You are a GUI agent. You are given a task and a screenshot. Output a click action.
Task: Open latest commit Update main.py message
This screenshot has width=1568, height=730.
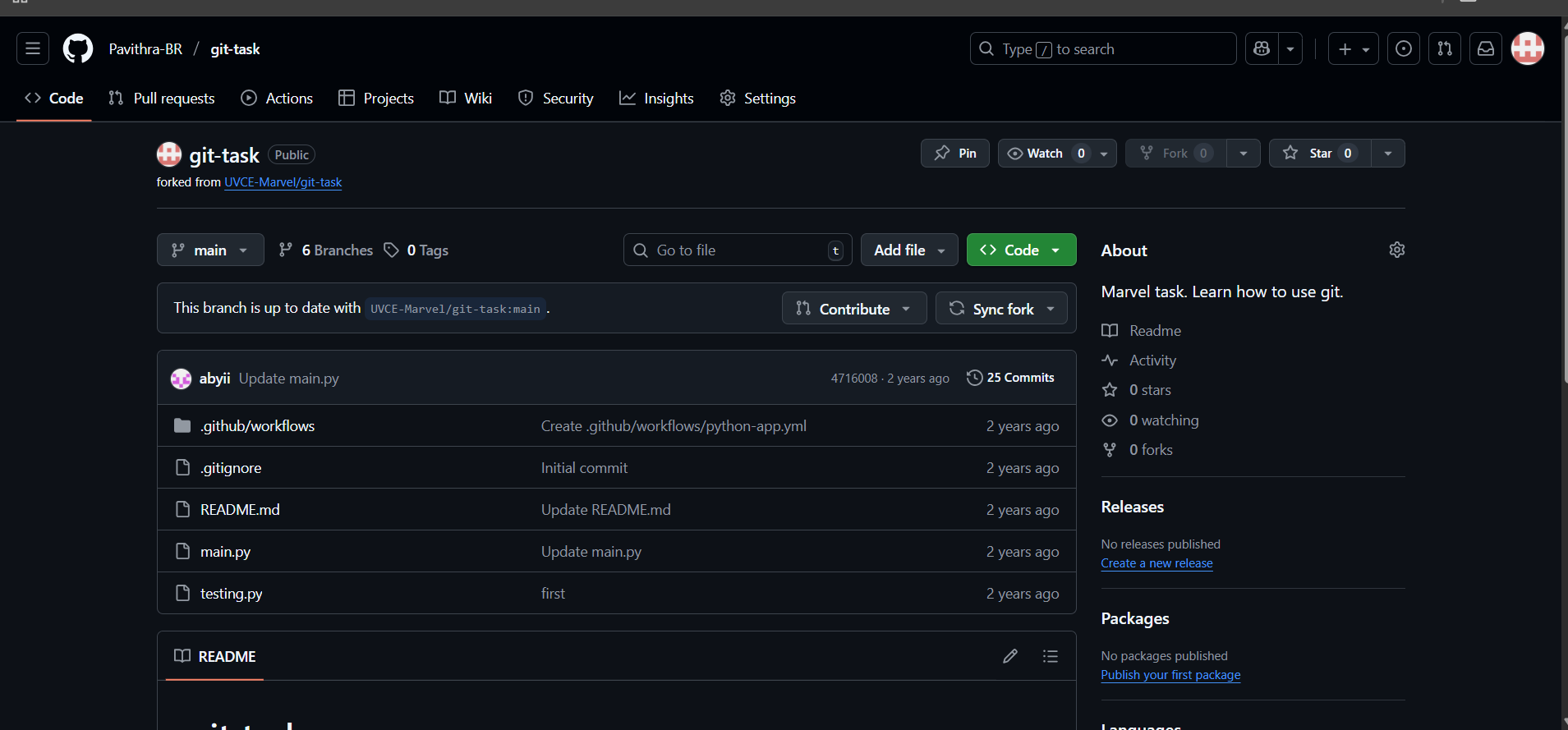coord(288,379)
